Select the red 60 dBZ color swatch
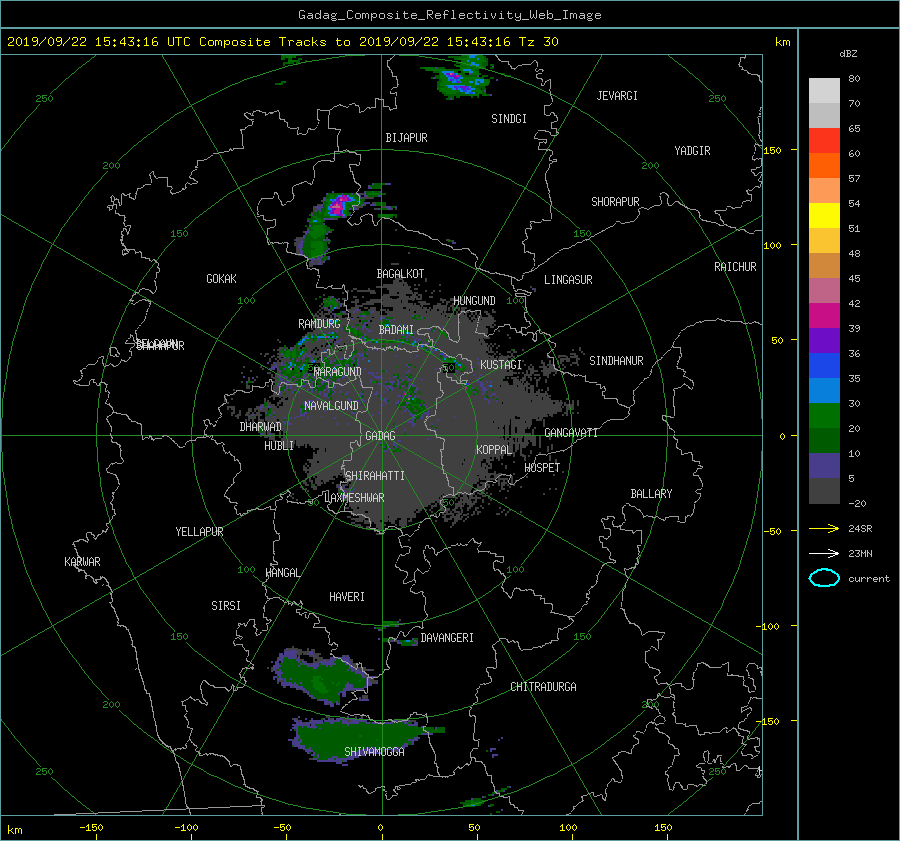 (824, 140)
